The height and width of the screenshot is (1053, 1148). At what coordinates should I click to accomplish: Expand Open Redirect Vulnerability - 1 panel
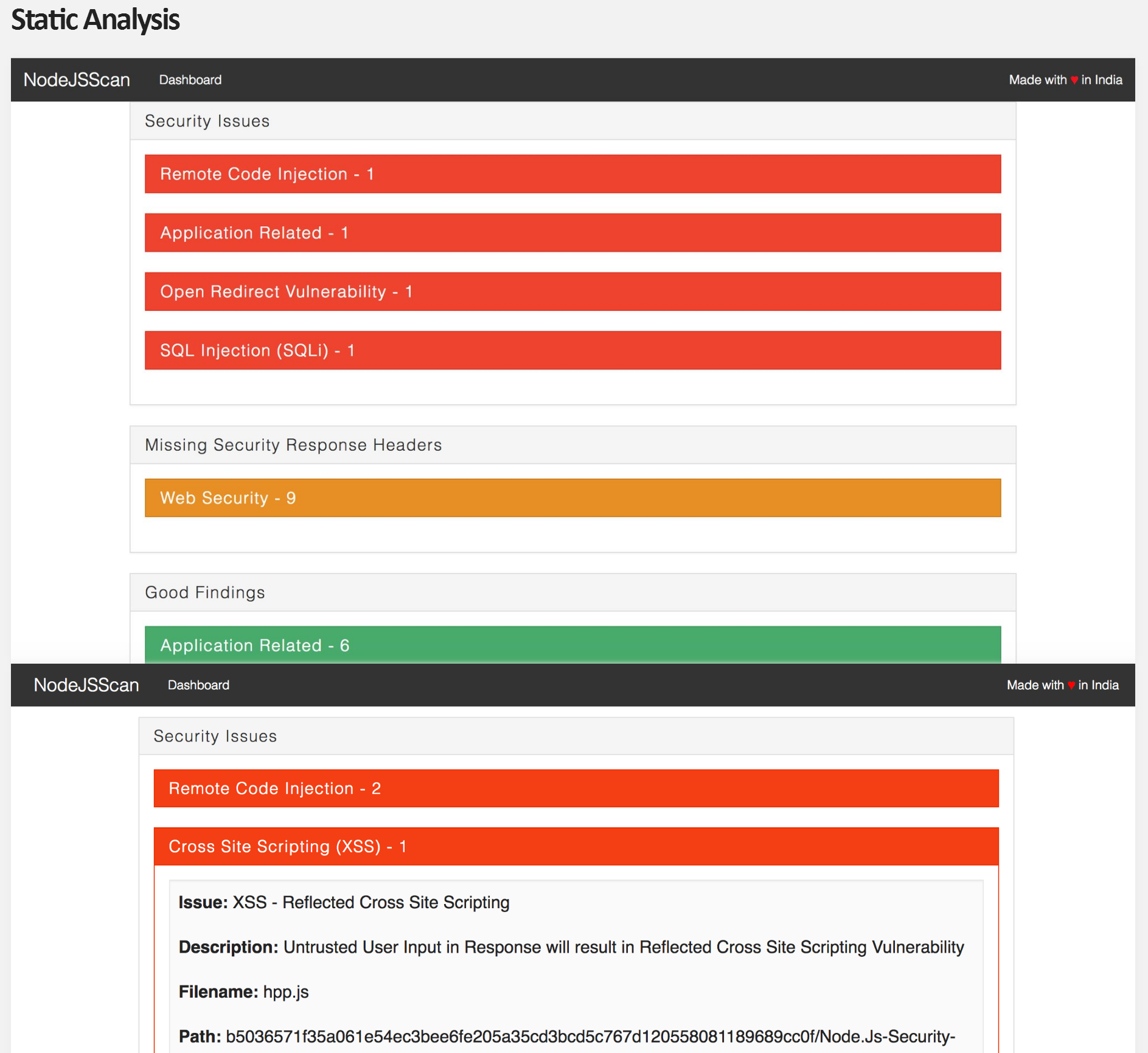[572, 291]
